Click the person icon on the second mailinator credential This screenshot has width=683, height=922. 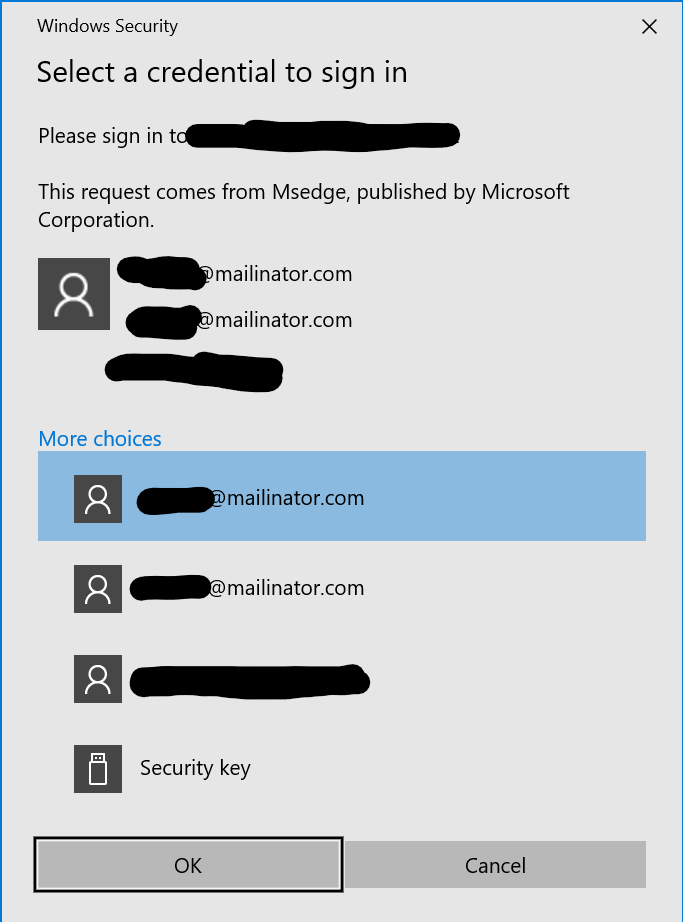(97, 588)
